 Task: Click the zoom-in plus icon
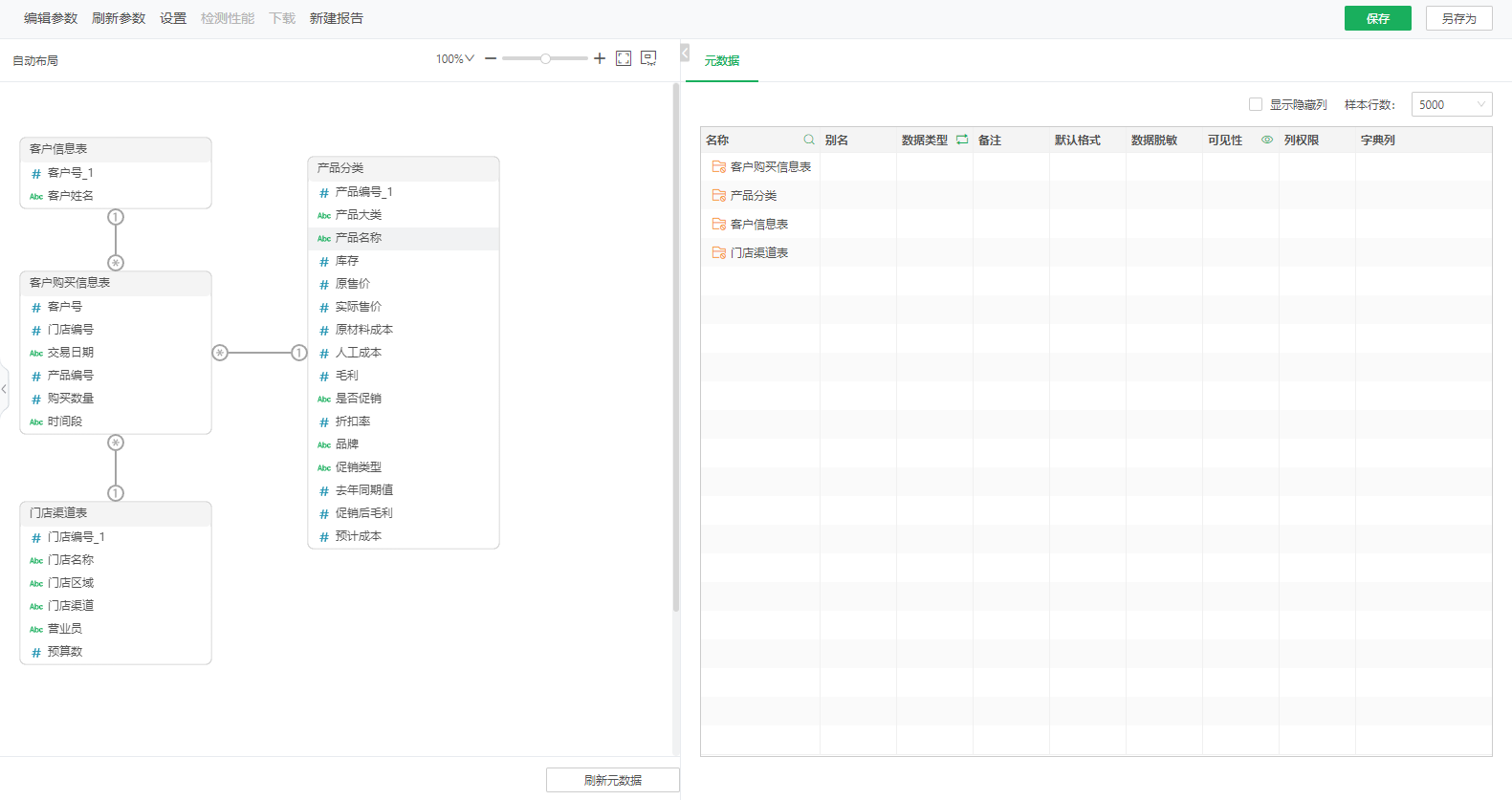point(600,58)
